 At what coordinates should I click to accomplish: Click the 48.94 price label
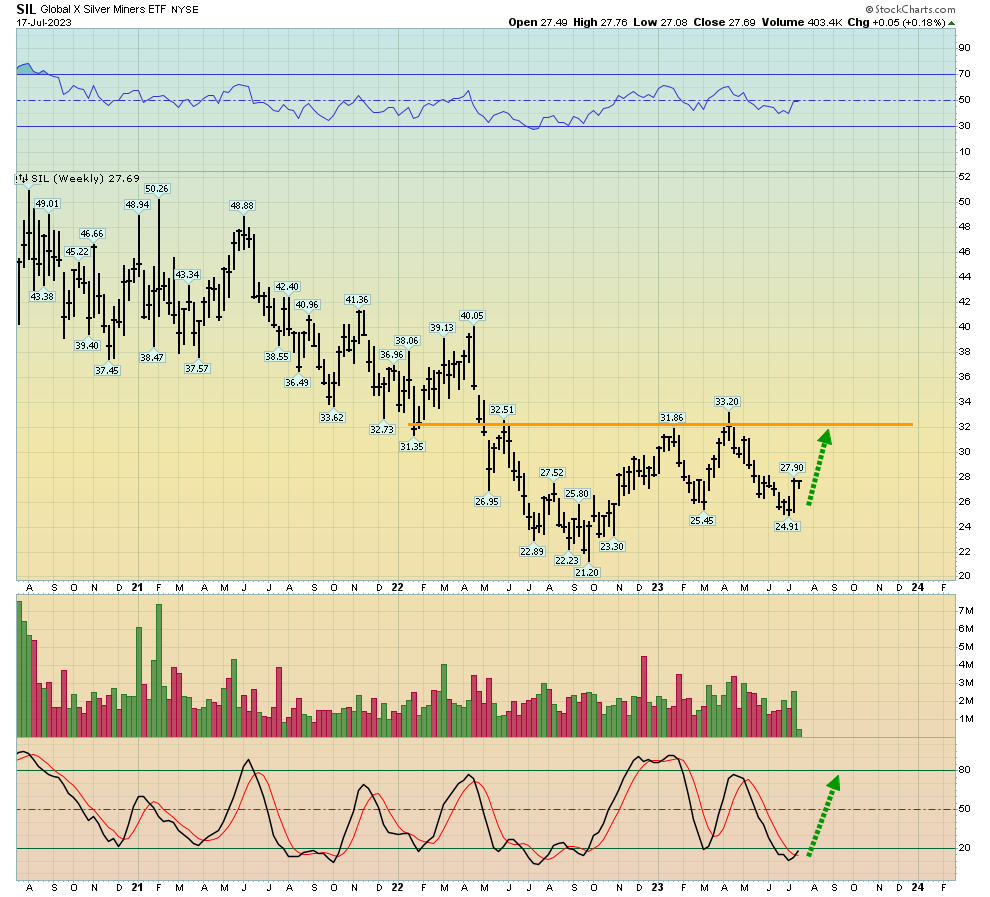pos(137,205)
